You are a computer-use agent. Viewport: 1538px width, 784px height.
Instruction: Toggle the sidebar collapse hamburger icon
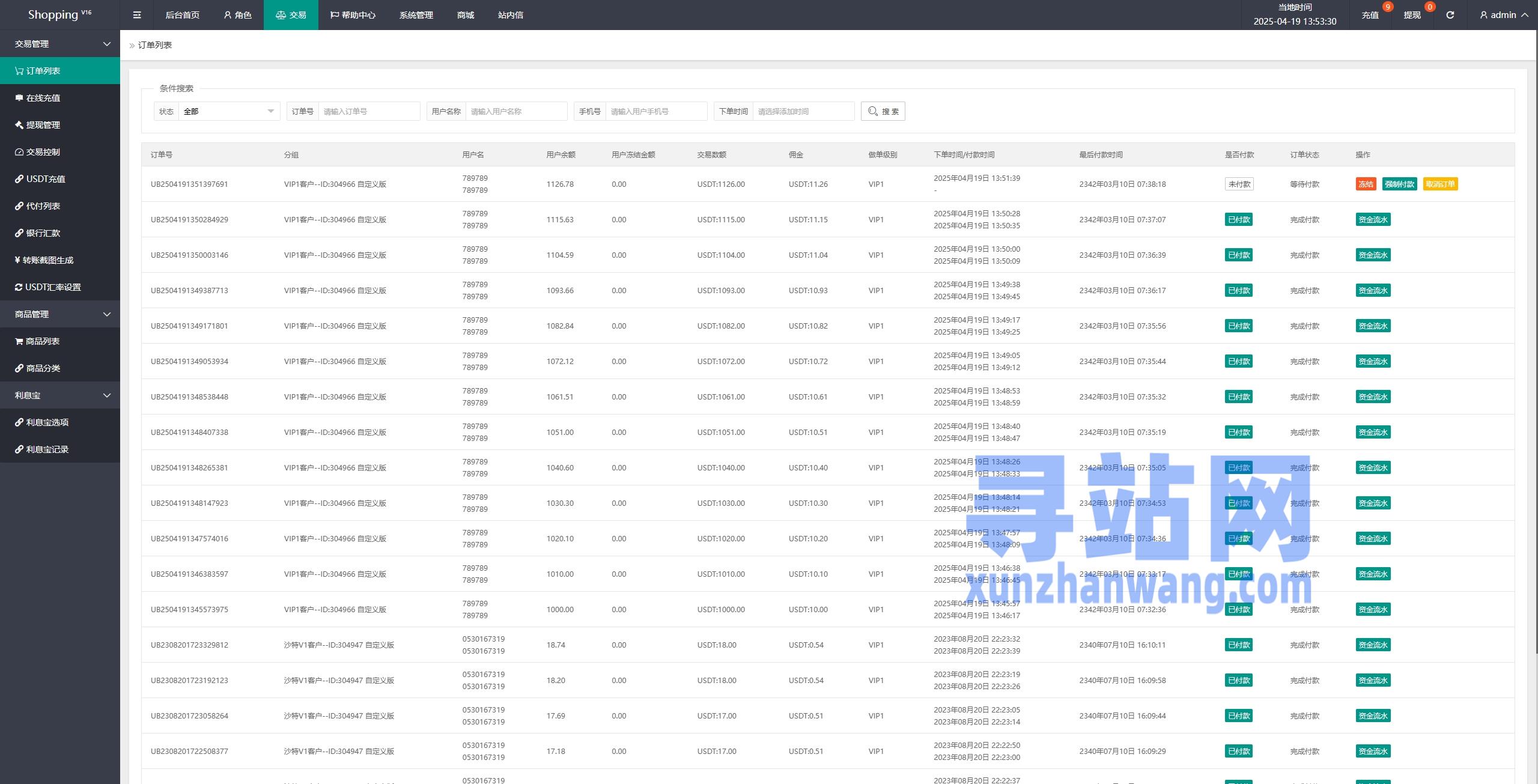coord(137,15)
